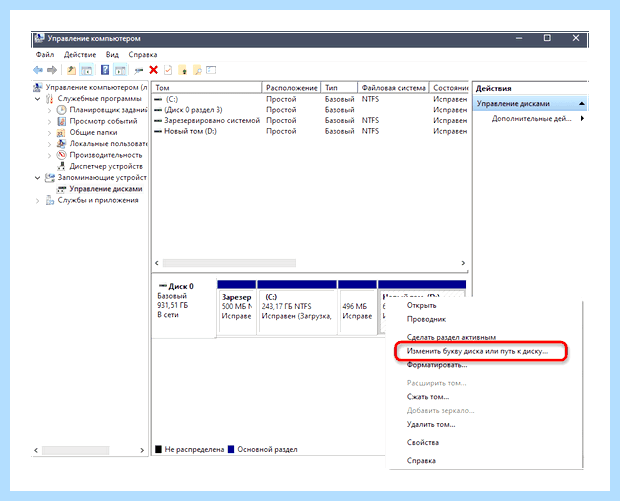Open the Справка menu in the menu bar
The image size is (620, 501).
click(x=143, y=55)
